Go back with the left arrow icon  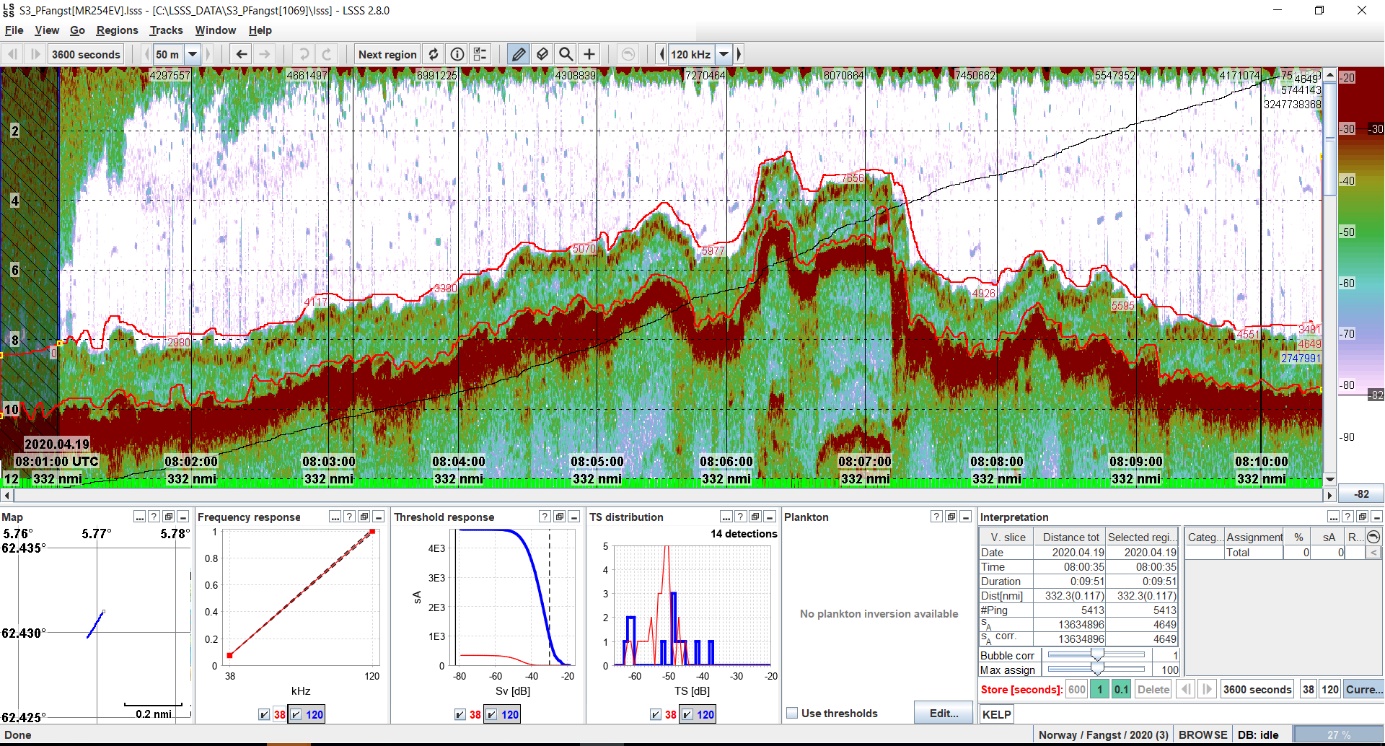click(241, 54)
